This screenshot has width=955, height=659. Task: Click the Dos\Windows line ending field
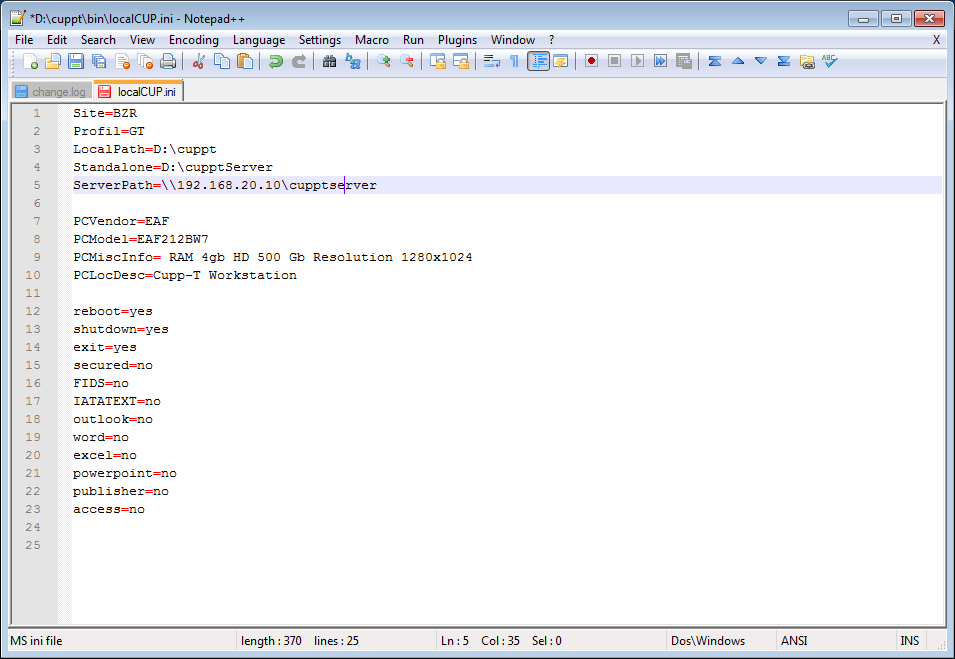pyautogui.click(x=708, y=641)
